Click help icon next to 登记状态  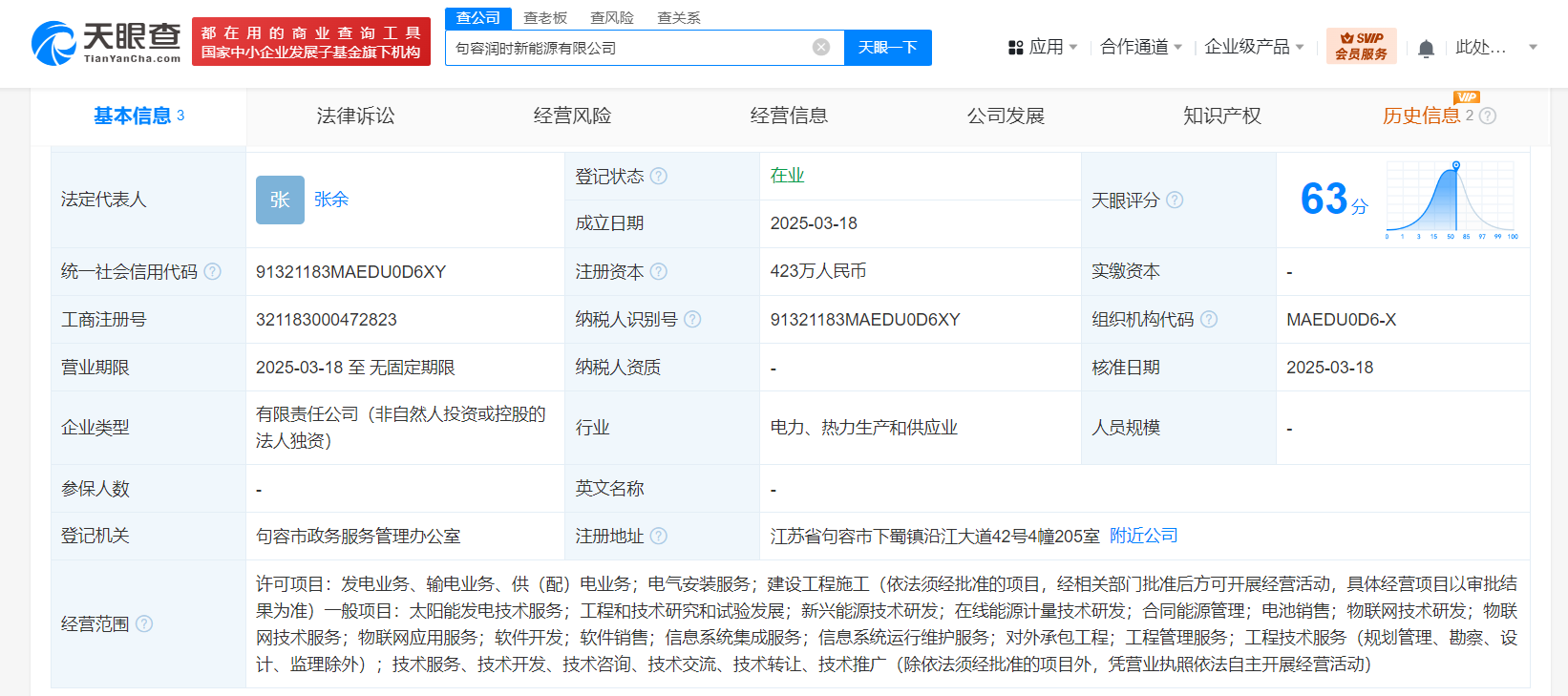(x=659, y=177)
